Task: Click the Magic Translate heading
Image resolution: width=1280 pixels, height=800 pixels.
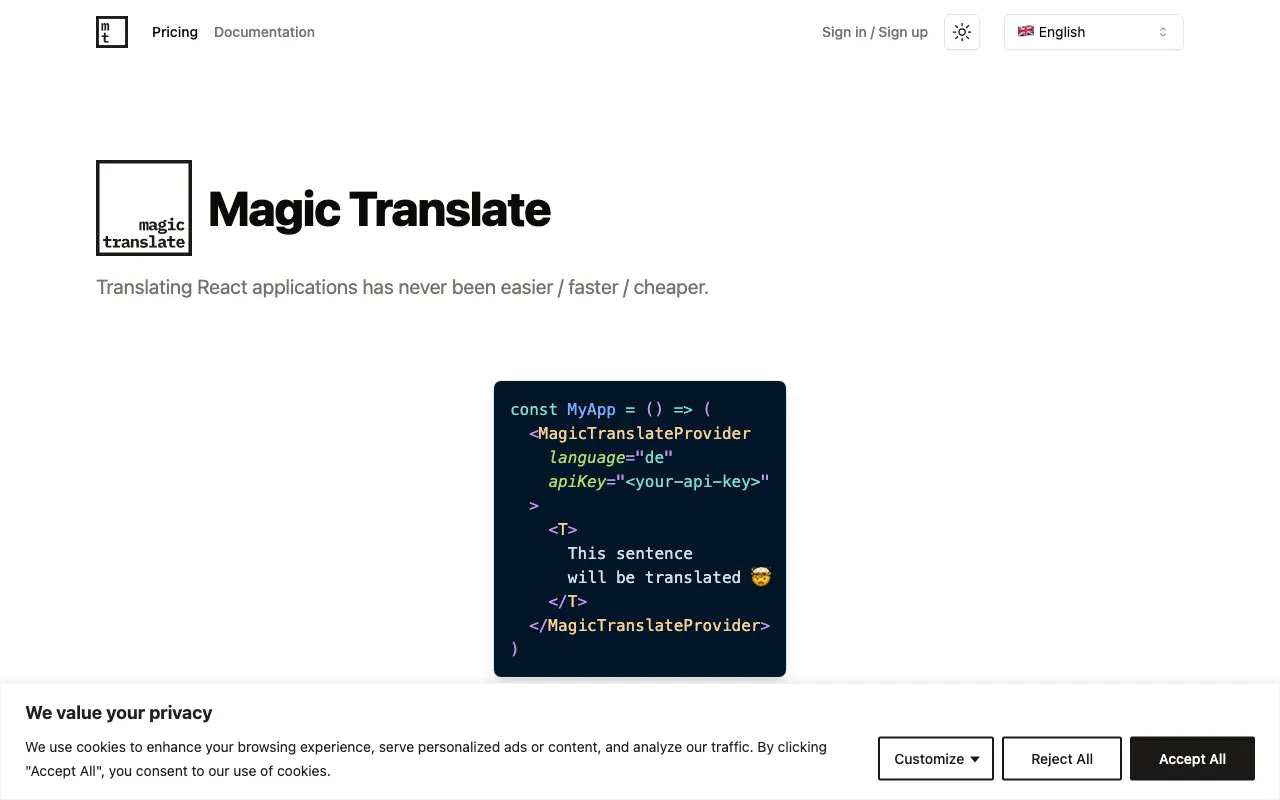Action: click(380, 209)
